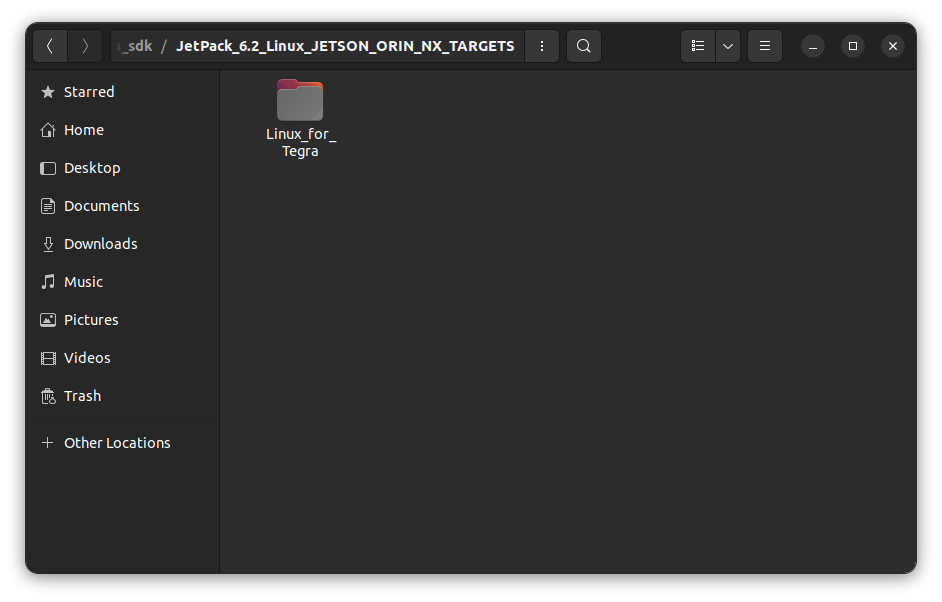Click the Desktop sidebar icon

coord(47,168)
